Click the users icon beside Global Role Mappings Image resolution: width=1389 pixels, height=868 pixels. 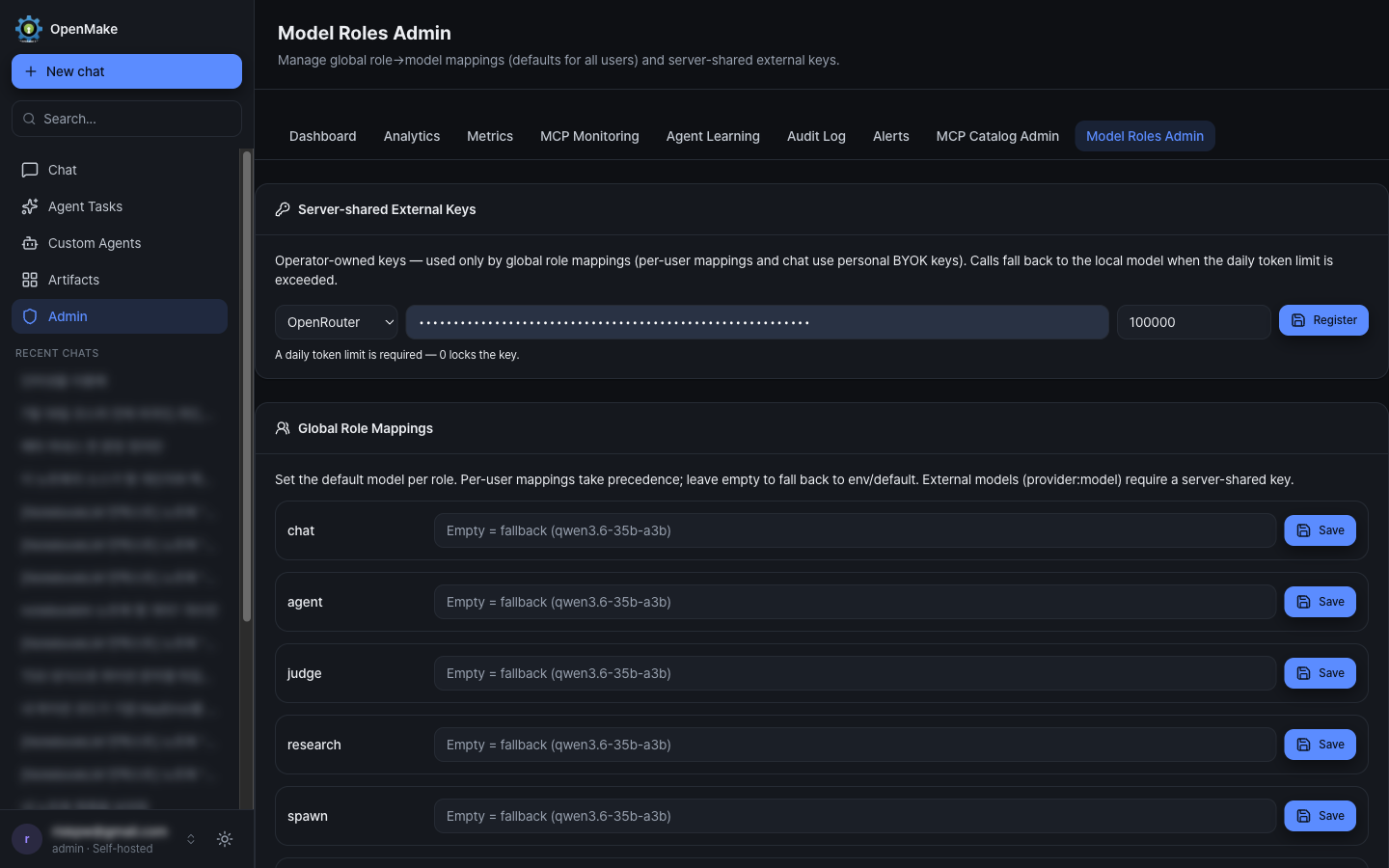[x=283, y=428]
